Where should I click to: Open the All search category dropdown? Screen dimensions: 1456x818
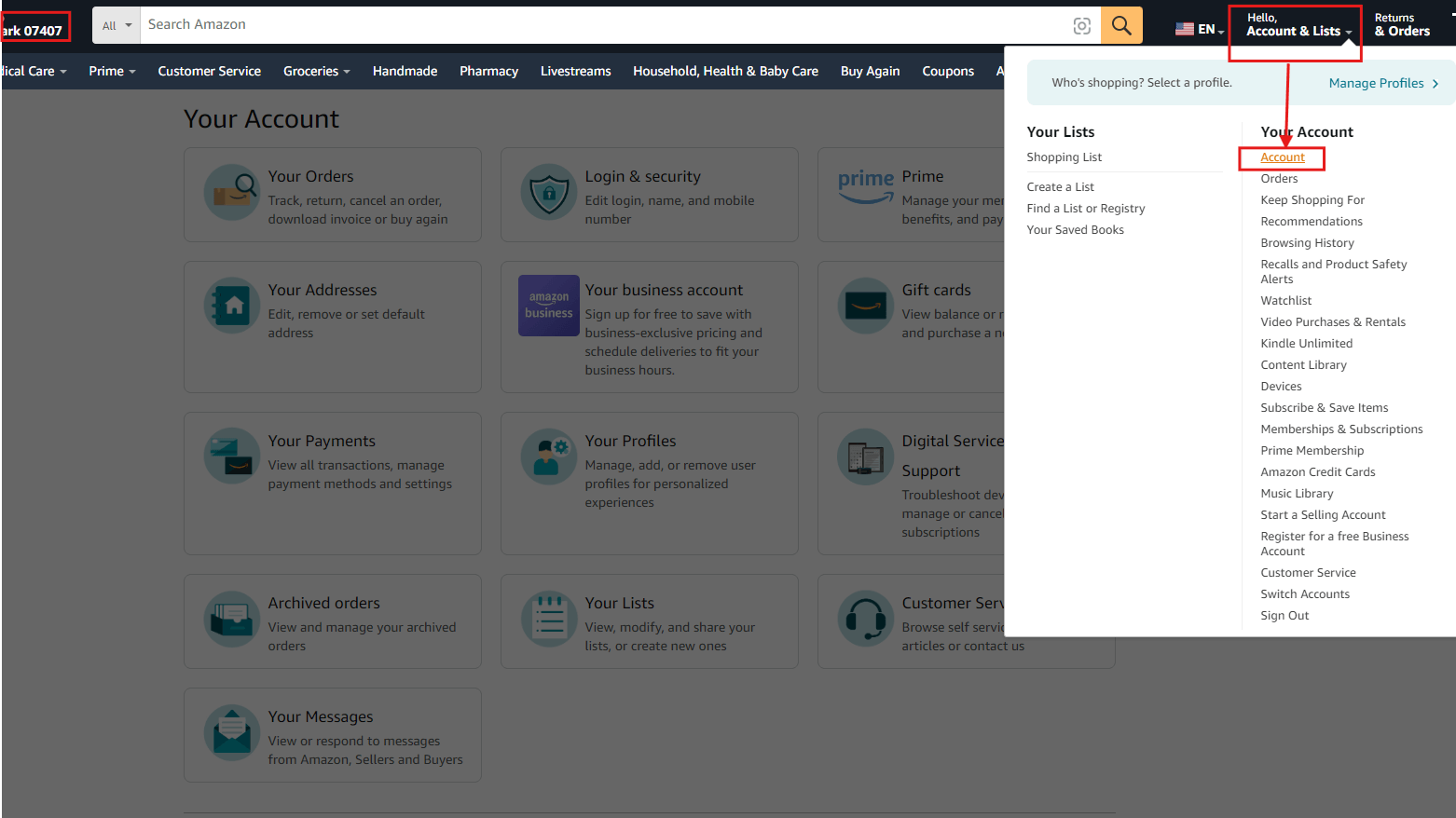tap(117, 25)
